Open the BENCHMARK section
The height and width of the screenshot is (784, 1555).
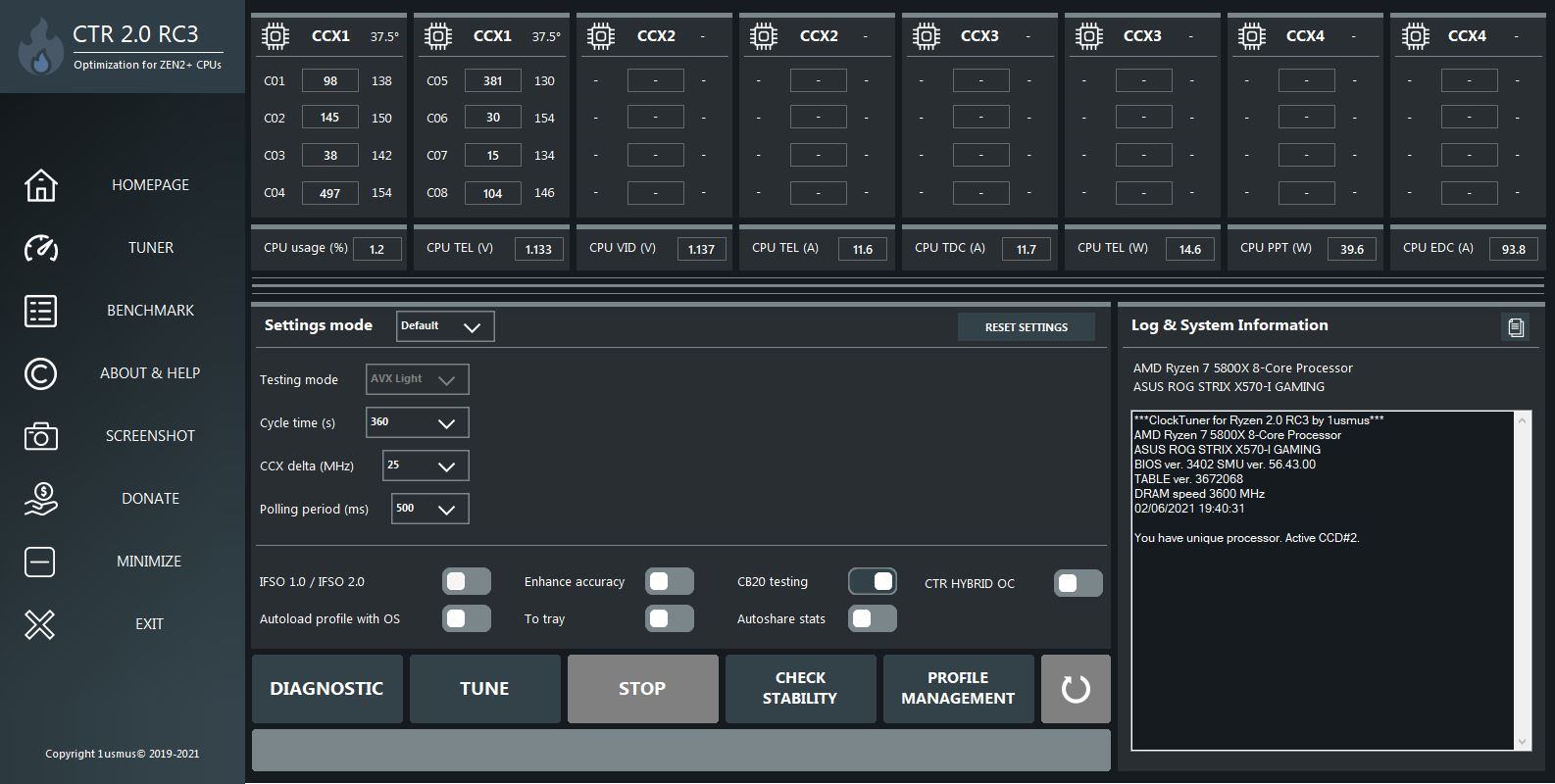tap(150, 311)
